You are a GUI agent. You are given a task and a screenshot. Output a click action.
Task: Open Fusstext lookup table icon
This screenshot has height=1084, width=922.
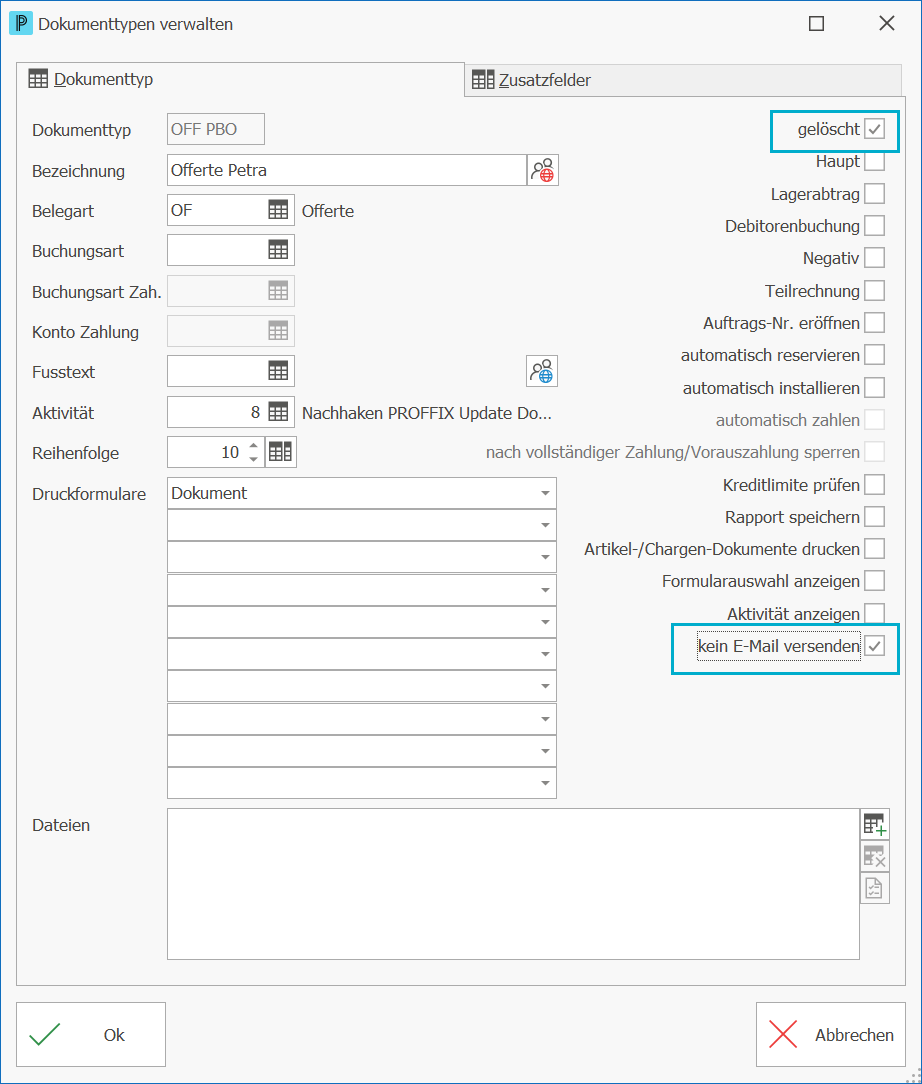[x=278, y=371]
